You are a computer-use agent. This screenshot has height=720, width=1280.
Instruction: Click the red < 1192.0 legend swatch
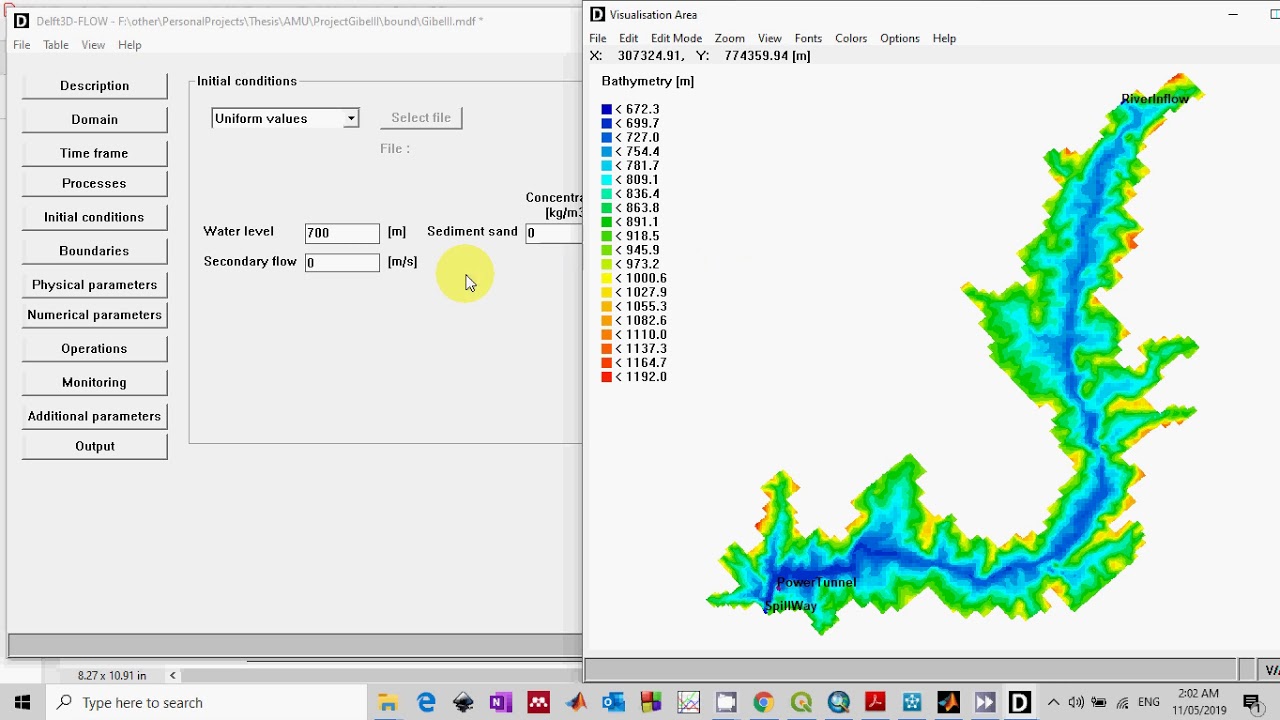click(606, 377)
